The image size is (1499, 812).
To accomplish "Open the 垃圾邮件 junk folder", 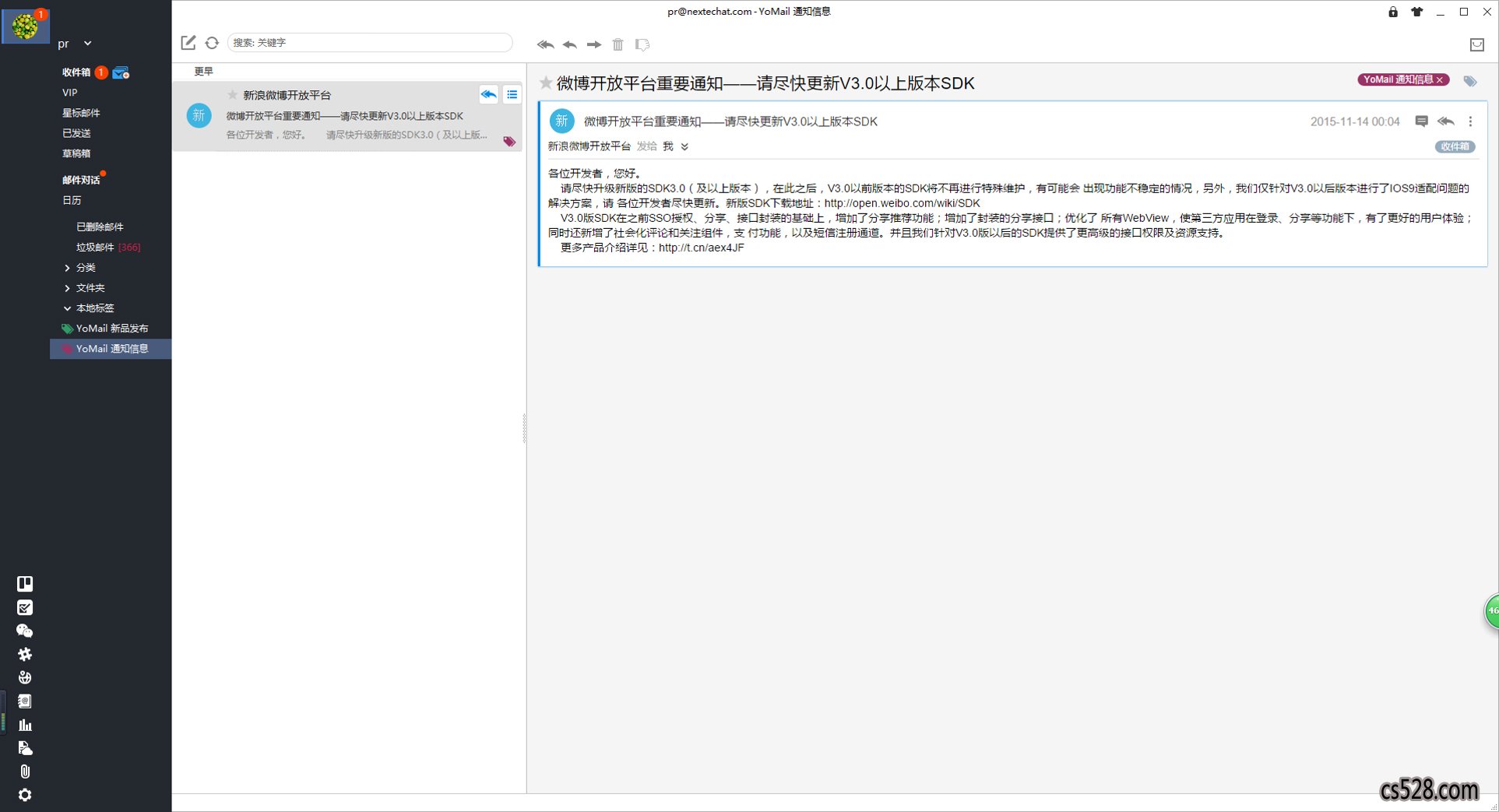I will pos(95,247).
